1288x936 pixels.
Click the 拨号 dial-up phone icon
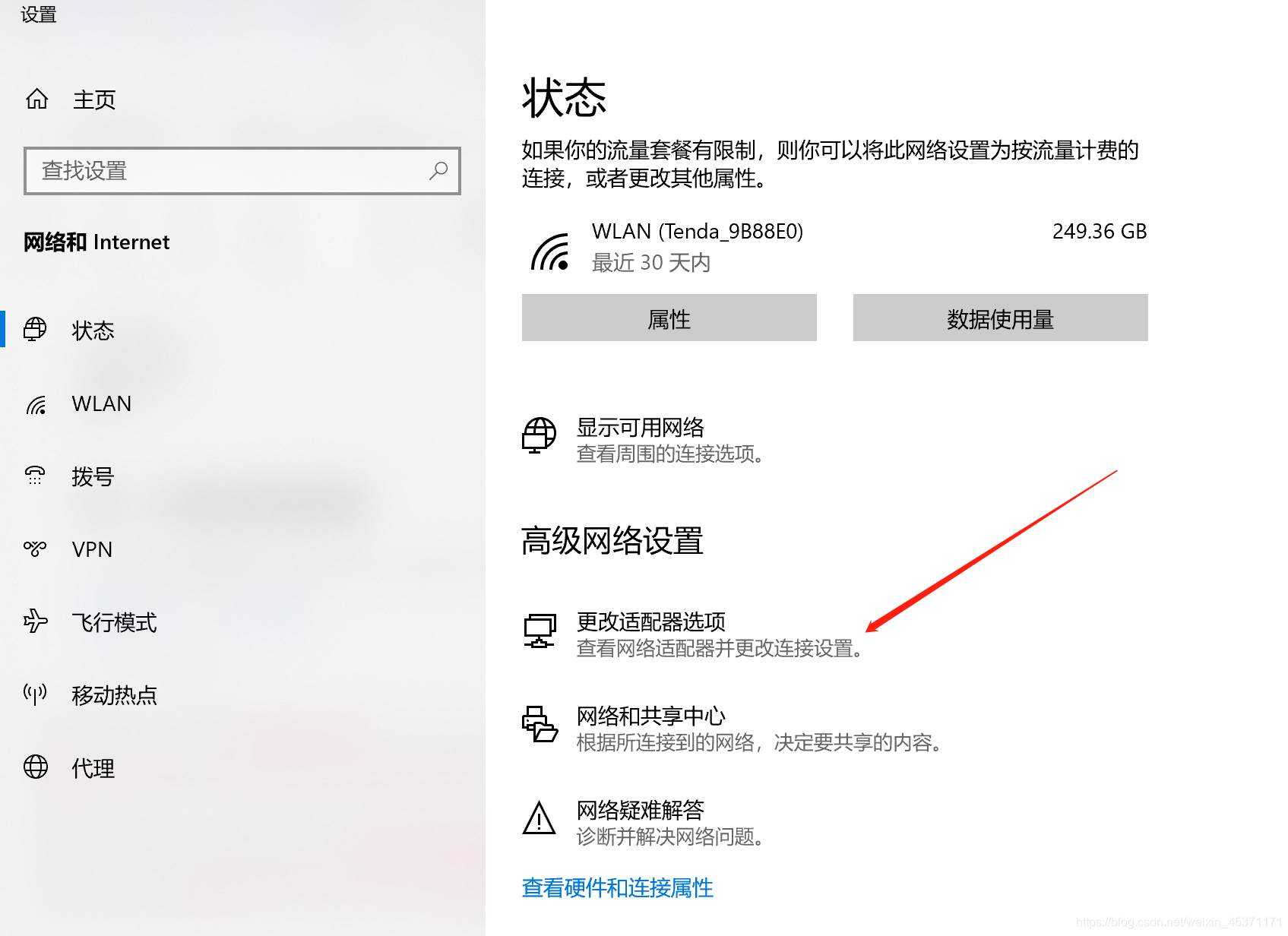tap(35, 476)
